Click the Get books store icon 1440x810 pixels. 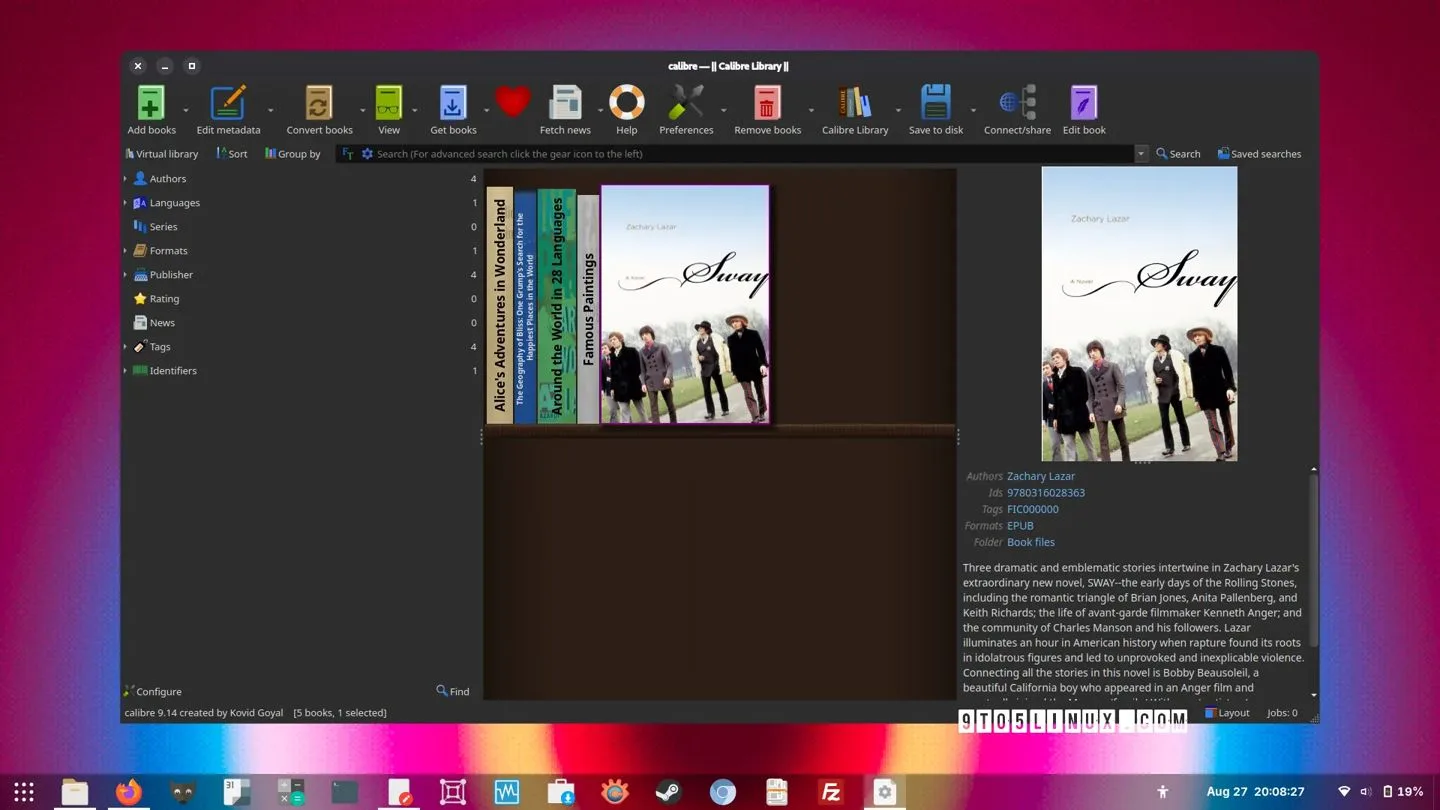(x=453, y=103)
